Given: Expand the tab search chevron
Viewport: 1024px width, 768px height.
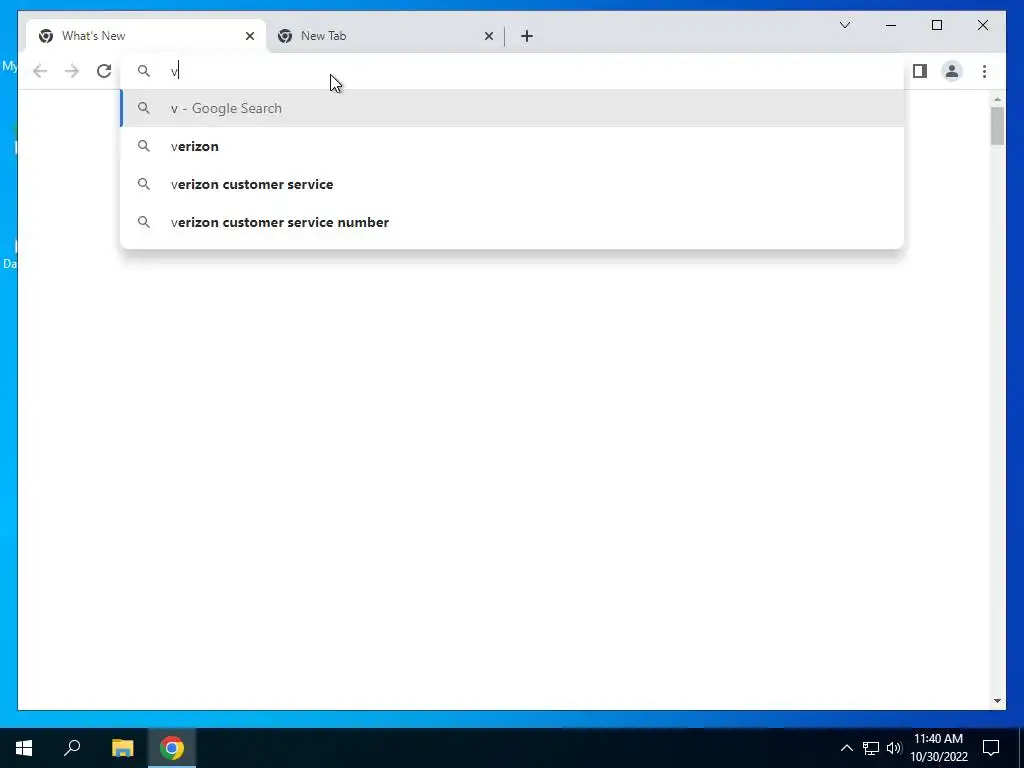Looking at the screenshot, I should [844, 25].
